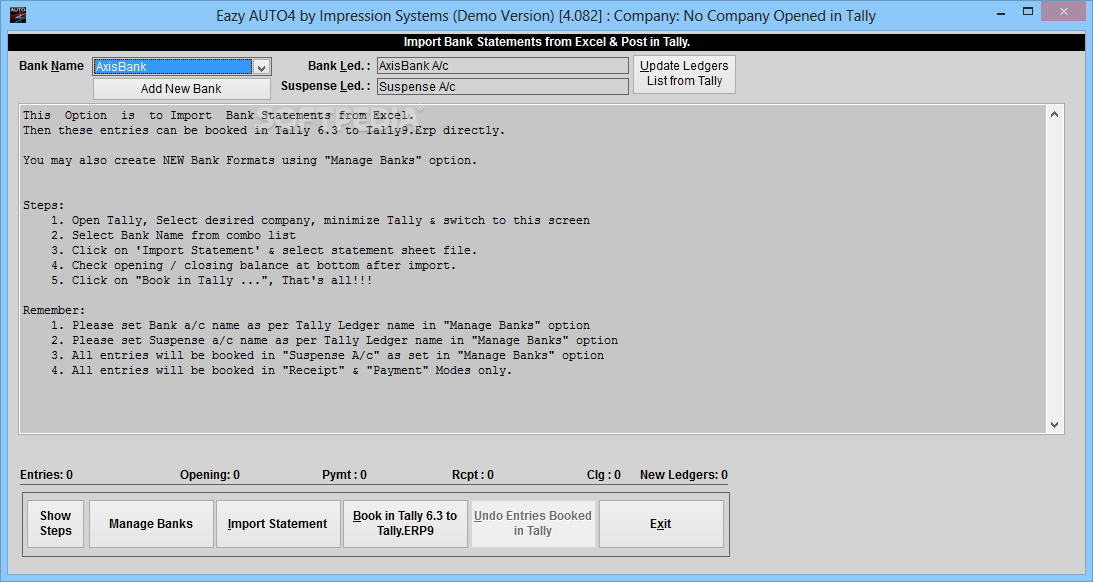Screen dimensions: 1093x582
Task: Click the 'Steps:' heading in instructions
Action: [43, 205]
